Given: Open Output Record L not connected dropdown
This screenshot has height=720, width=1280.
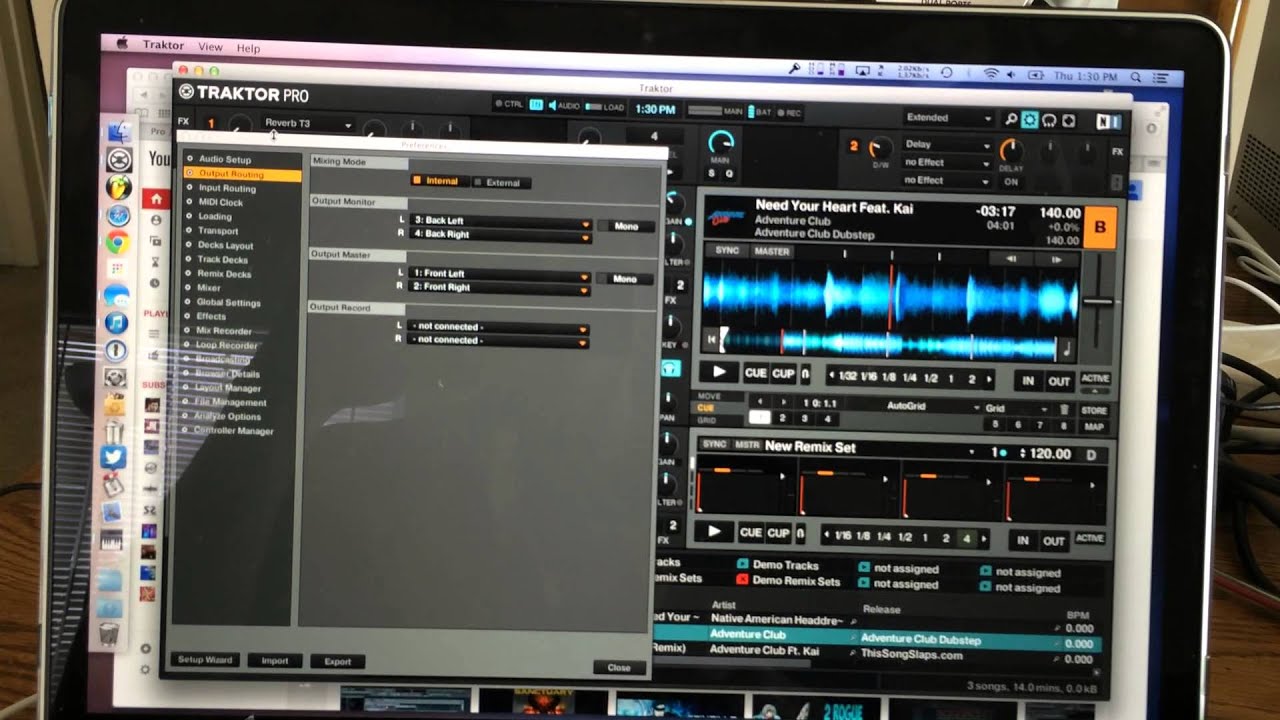Looking at the screenshot, I should [x=498, y=327].
